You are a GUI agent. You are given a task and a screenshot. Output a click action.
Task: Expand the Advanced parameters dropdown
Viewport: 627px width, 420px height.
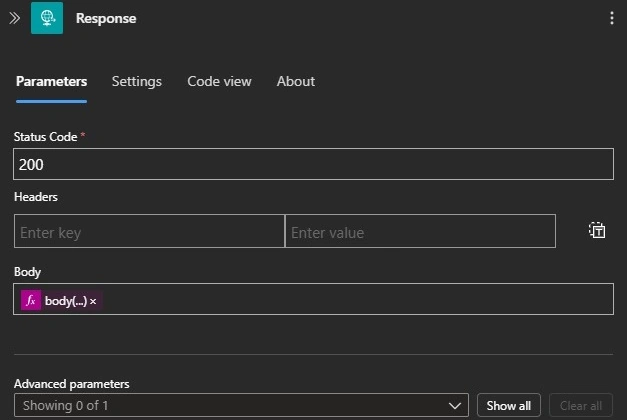coord(241,406)
